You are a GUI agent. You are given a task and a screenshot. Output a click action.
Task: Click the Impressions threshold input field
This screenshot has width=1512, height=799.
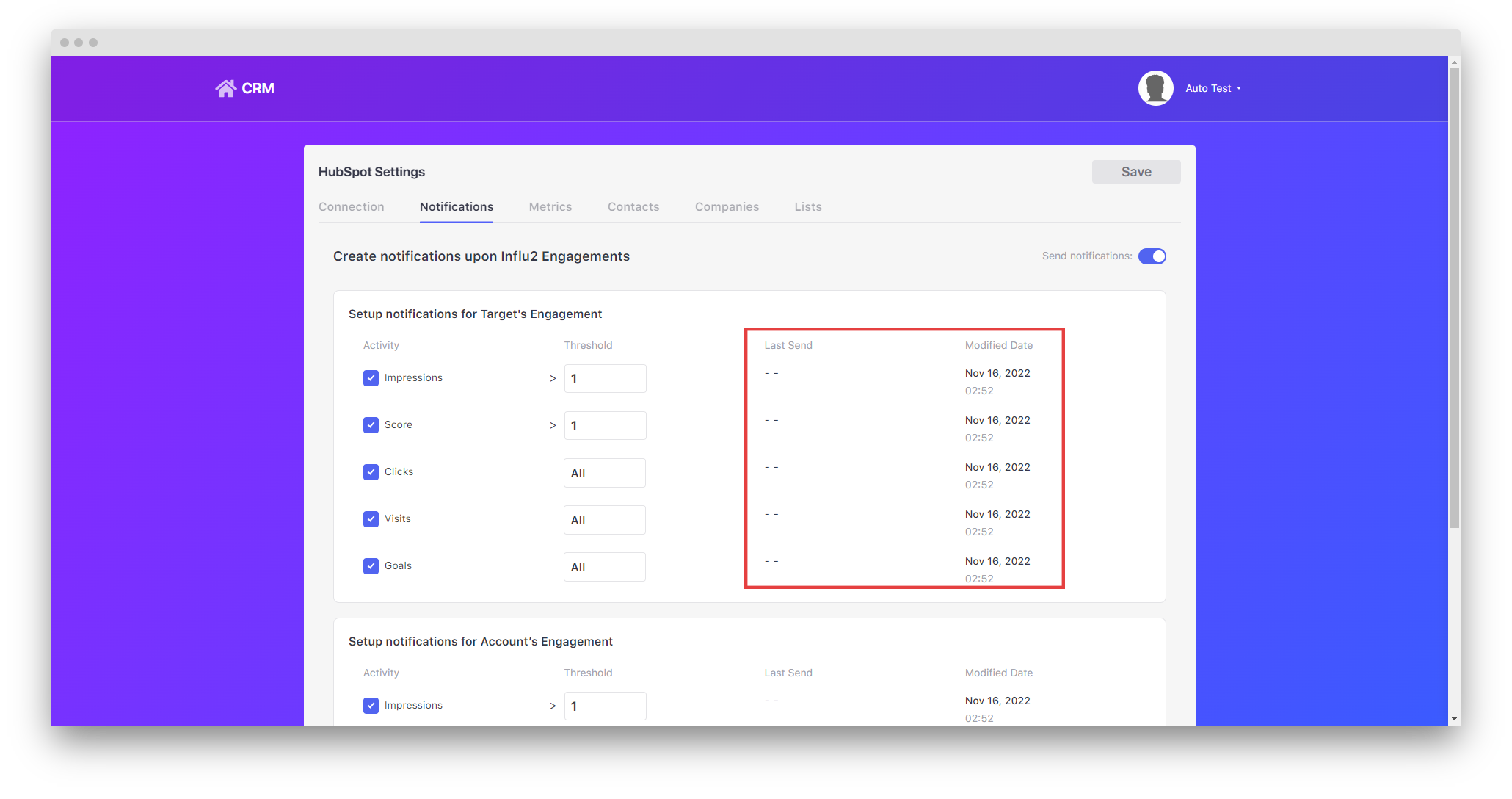(605, 378)
